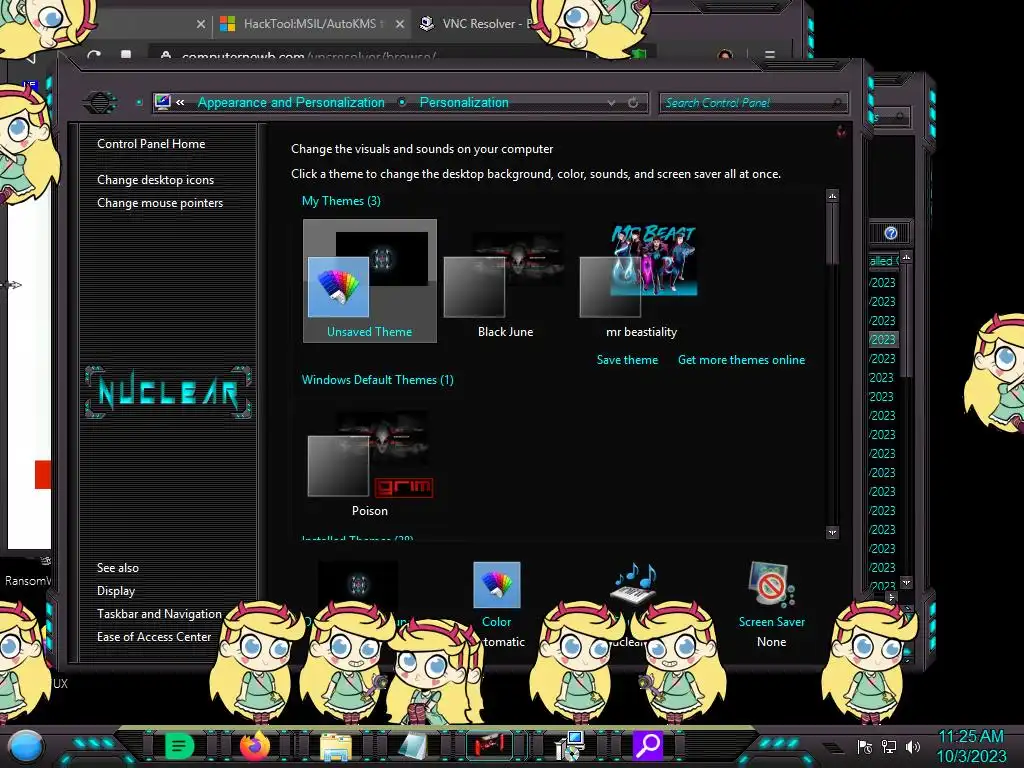Image resolution: width=1024 pixels, height=768 pixels.
Task: Show the taskbar clock and date
Action: tap(971, 746)
